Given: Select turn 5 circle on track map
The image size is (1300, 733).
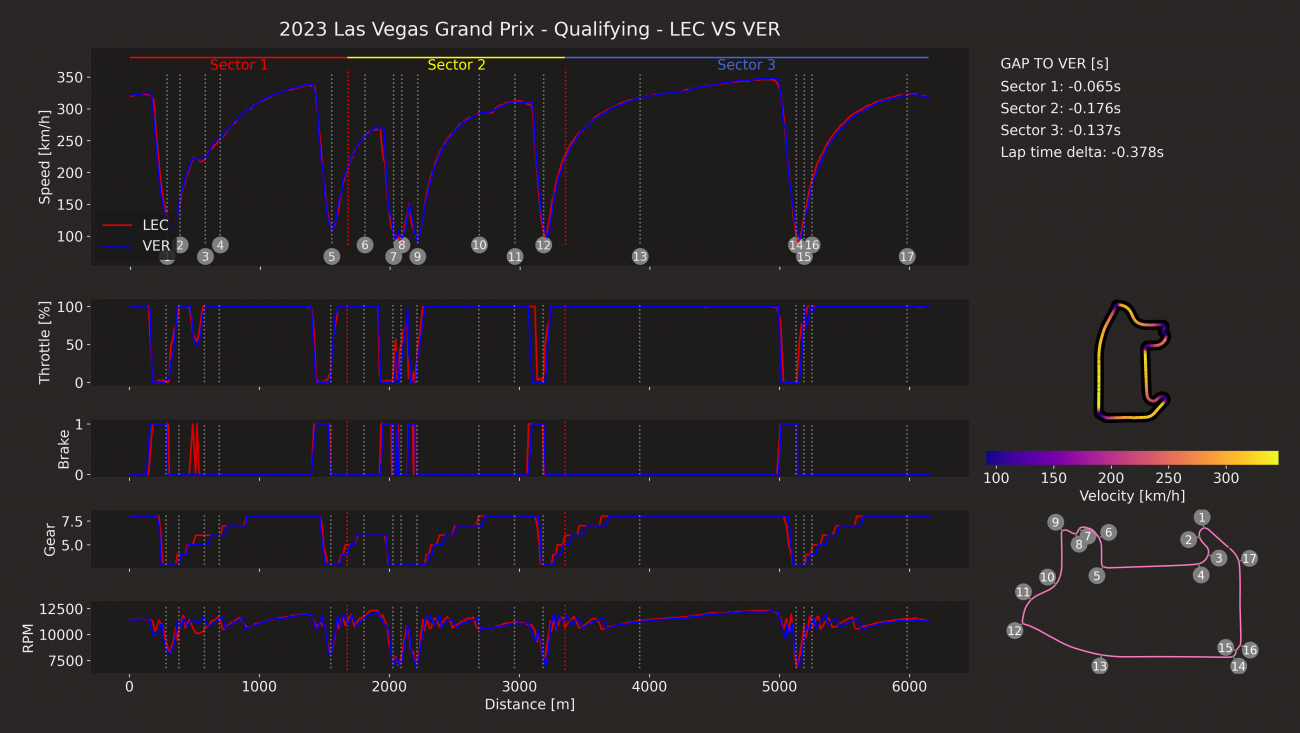Looking at the screenshot, I should pyautogui.click(x=1097, y=575).
